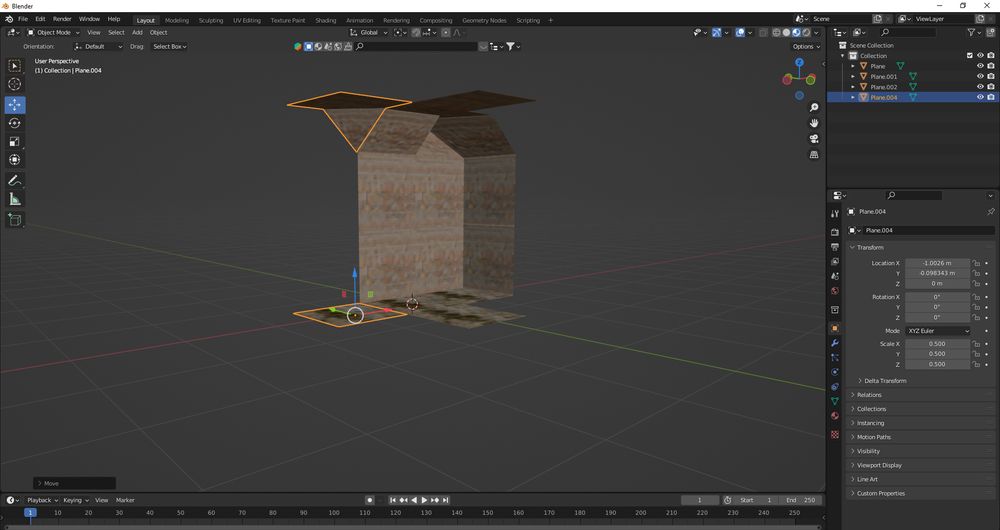Open the Render menu

point(62,19)
